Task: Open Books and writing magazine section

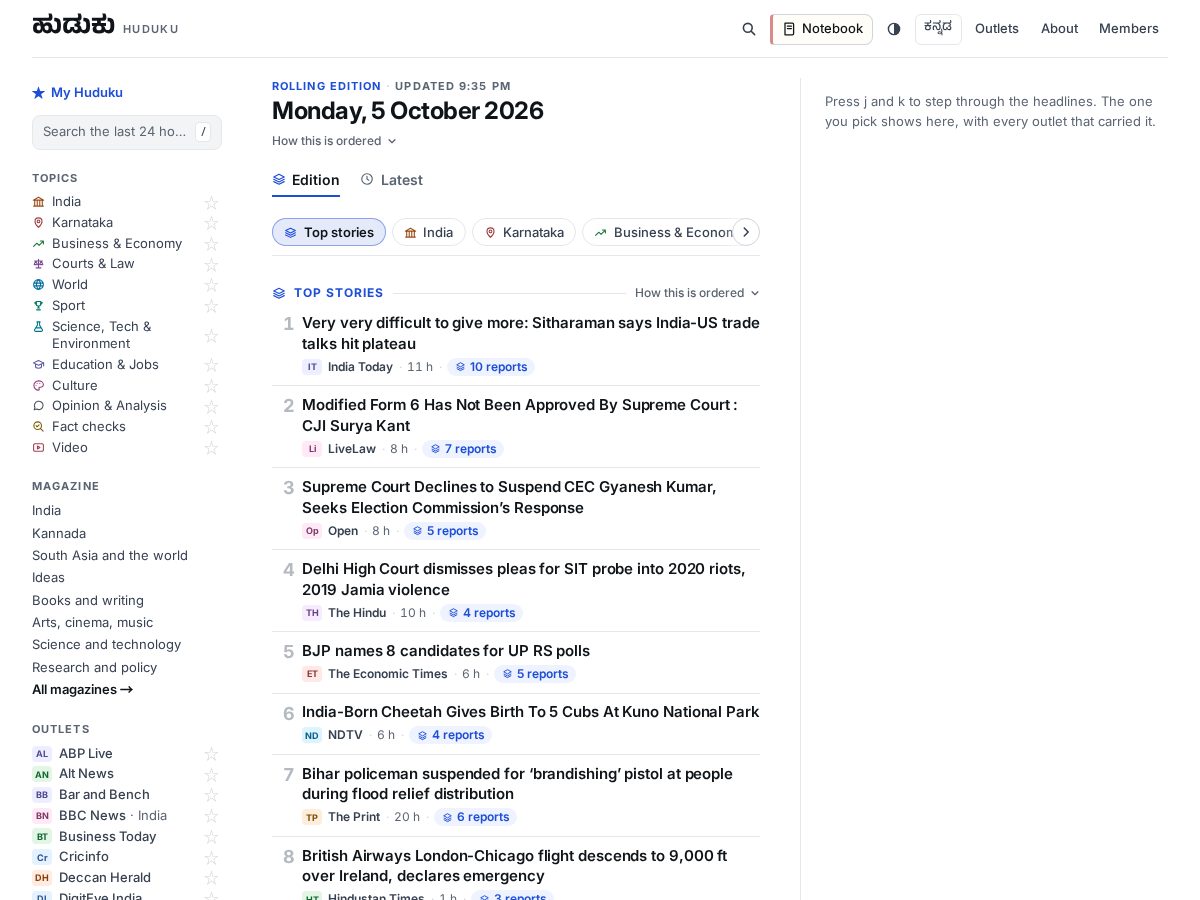Action: [x=88, y=601]
